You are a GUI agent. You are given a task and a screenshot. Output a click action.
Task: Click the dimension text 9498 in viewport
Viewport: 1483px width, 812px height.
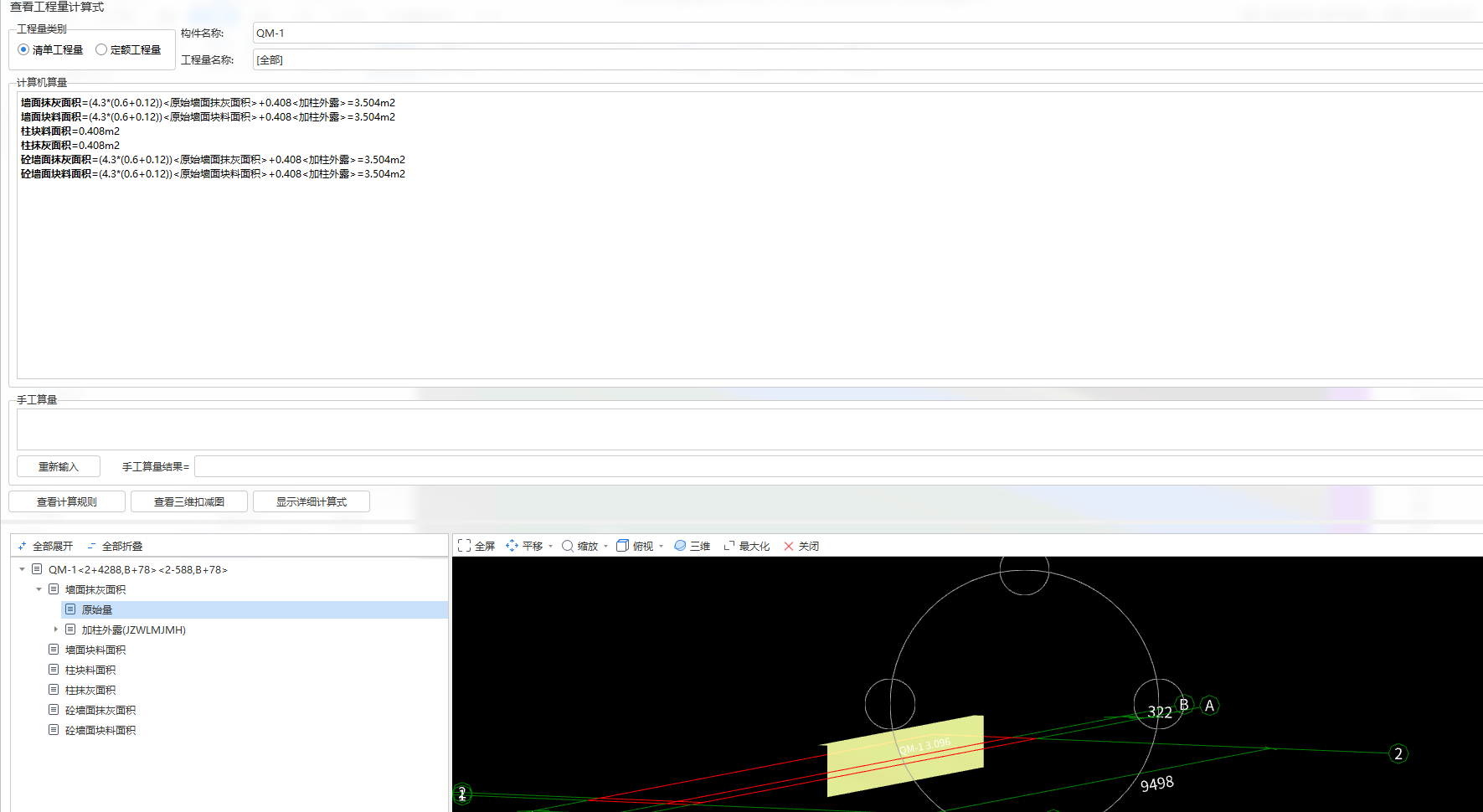click(x=1156, y=784)
